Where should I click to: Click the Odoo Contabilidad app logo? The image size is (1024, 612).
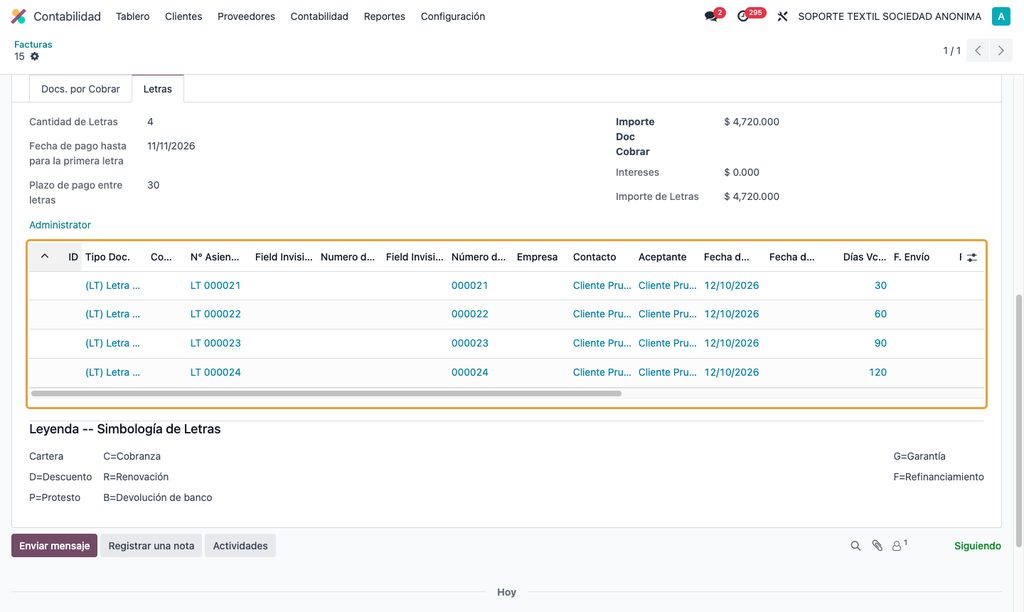(18, 16)
